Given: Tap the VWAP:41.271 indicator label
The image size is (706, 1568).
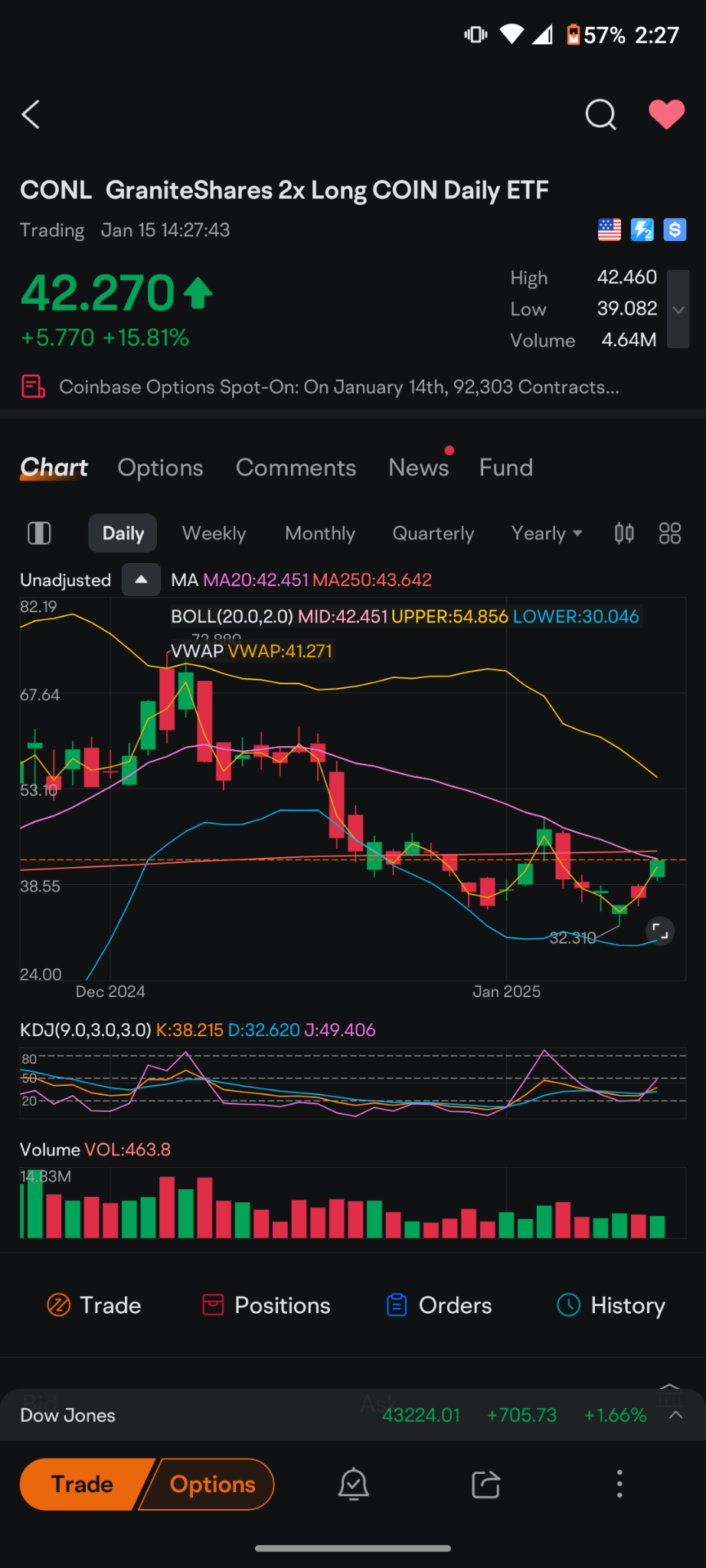Looking at the screenshot, I should pos(280,651).
